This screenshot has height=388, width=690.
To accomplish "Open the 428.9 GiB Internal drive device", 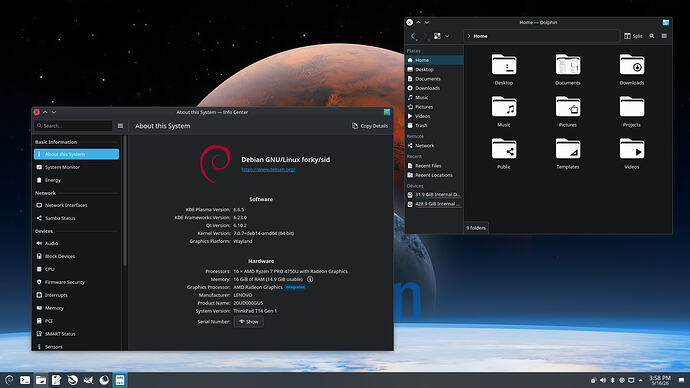I will coord(434,204).
